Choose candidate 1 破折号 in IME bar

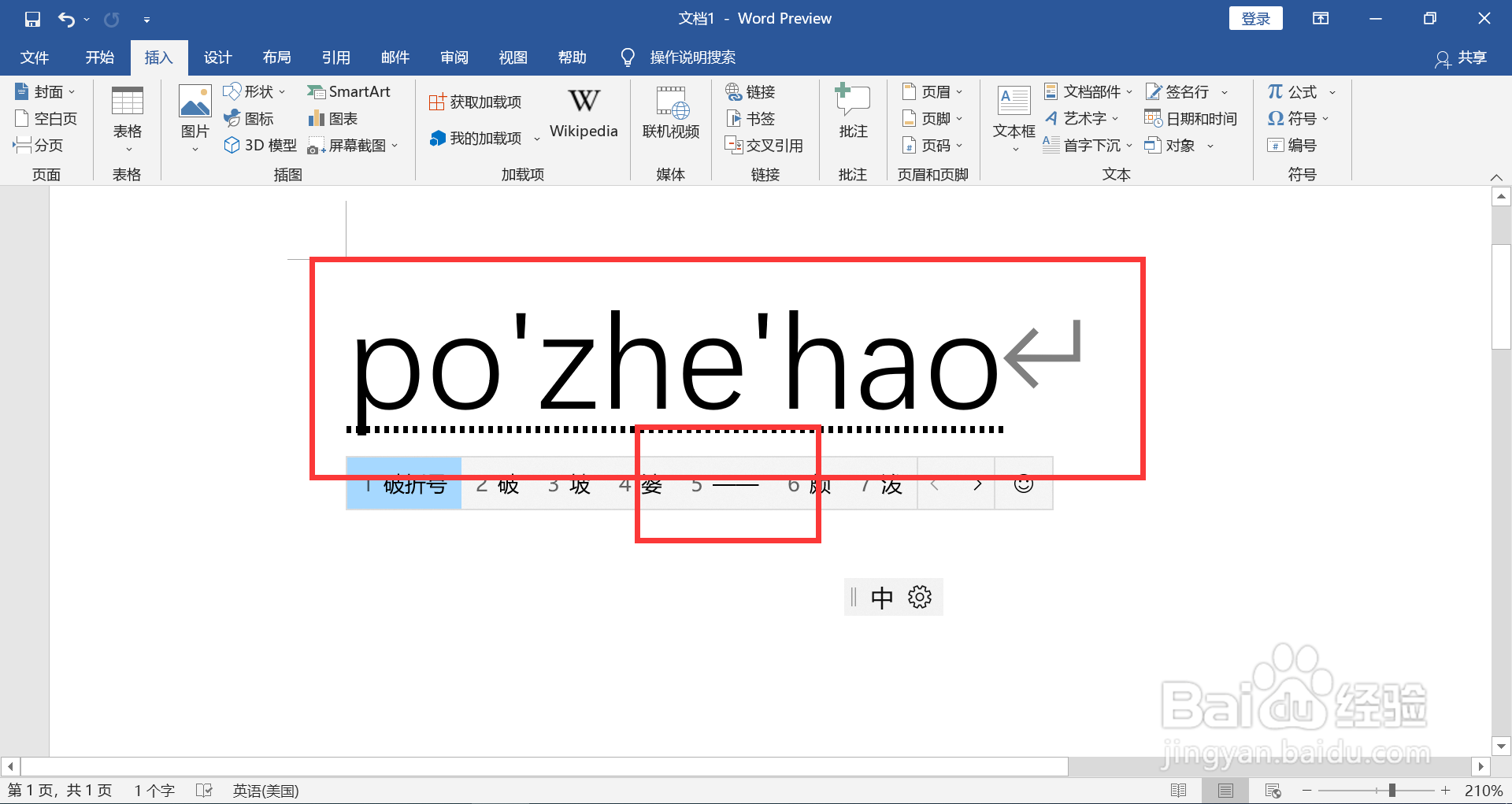tap(404, 484)
